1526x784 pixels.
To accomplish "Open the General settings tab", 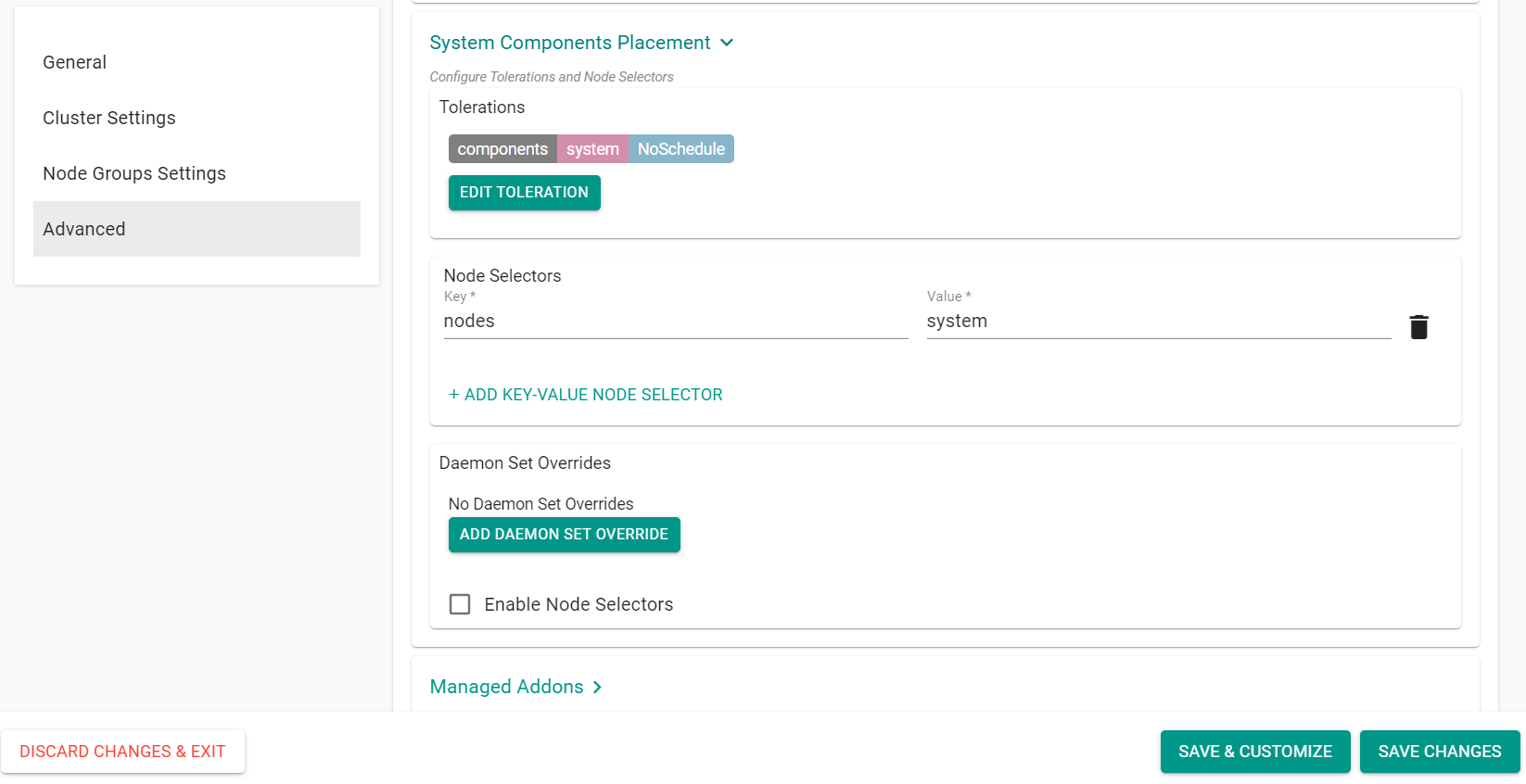I will tap(197, 62).
